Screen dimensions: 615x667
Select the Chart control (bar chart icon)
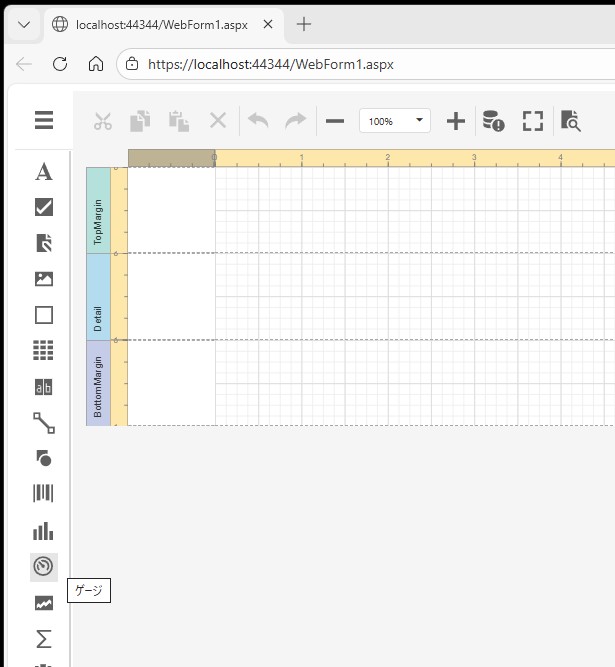coord(43,530)
